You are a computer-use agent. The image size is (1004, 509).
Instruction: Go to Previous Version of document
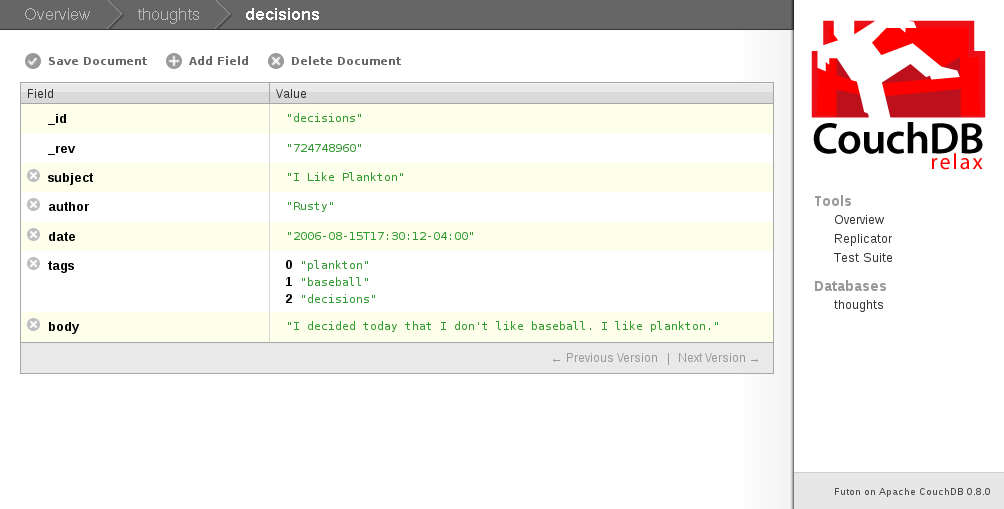(605, 358)
